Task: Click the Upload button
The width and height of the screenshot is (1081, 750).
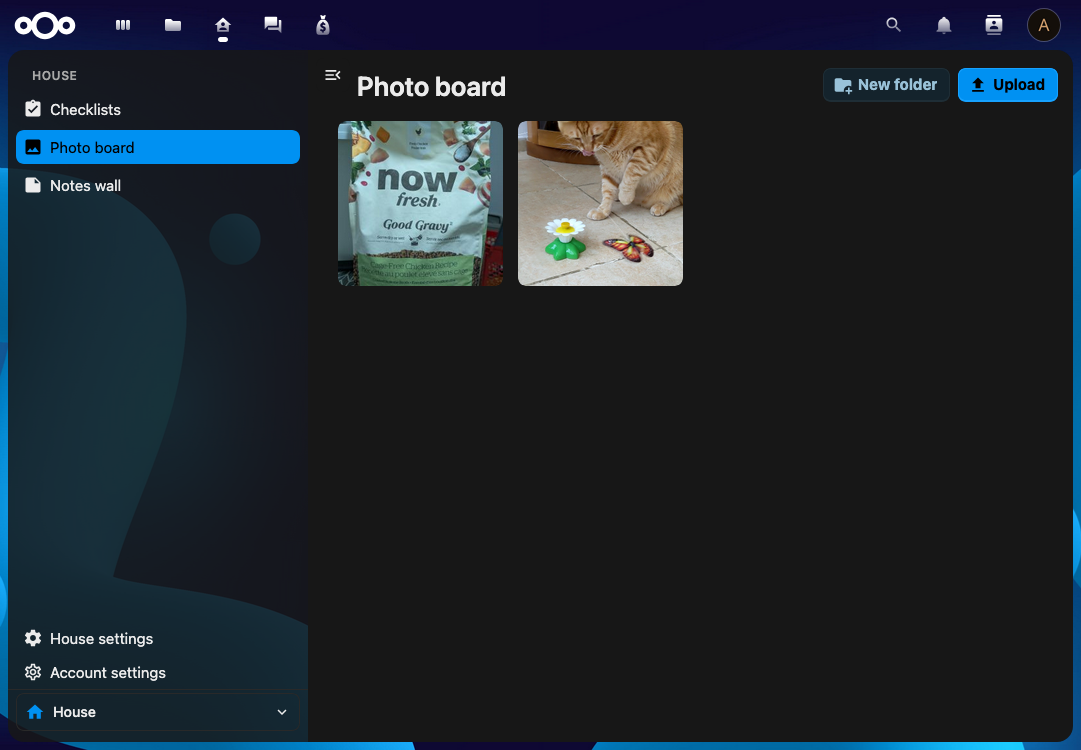Action: click(1007, 85)
